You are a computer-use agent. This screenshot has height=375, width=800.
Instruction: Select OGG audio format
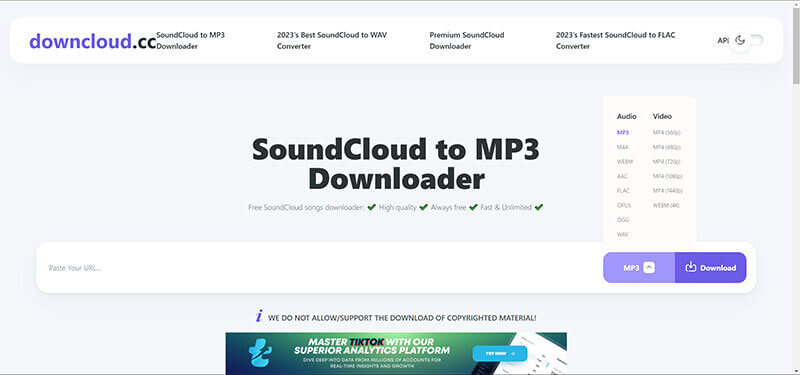622,220
